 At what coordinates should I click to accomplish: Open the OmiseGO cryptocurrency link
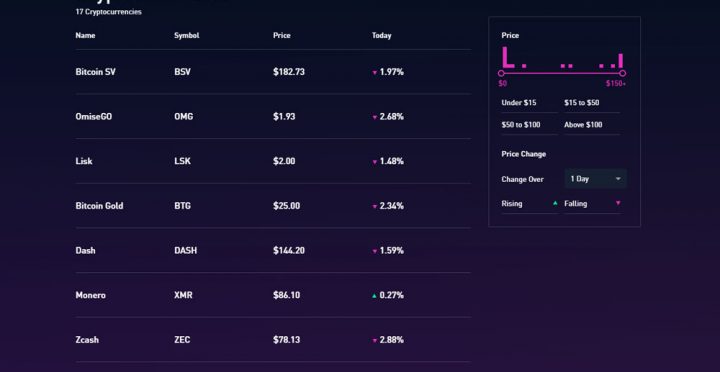click(94, 117)
